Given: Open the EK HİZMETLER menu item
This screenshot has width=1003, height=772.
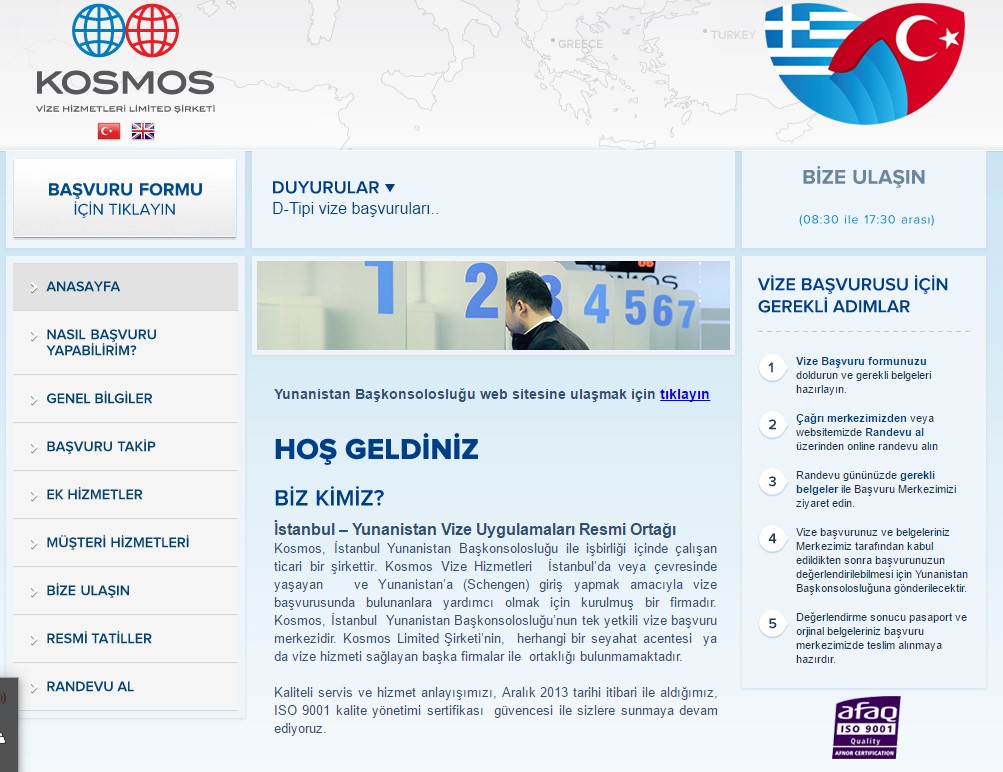Looking at the screenshot, I should (125, 494).
